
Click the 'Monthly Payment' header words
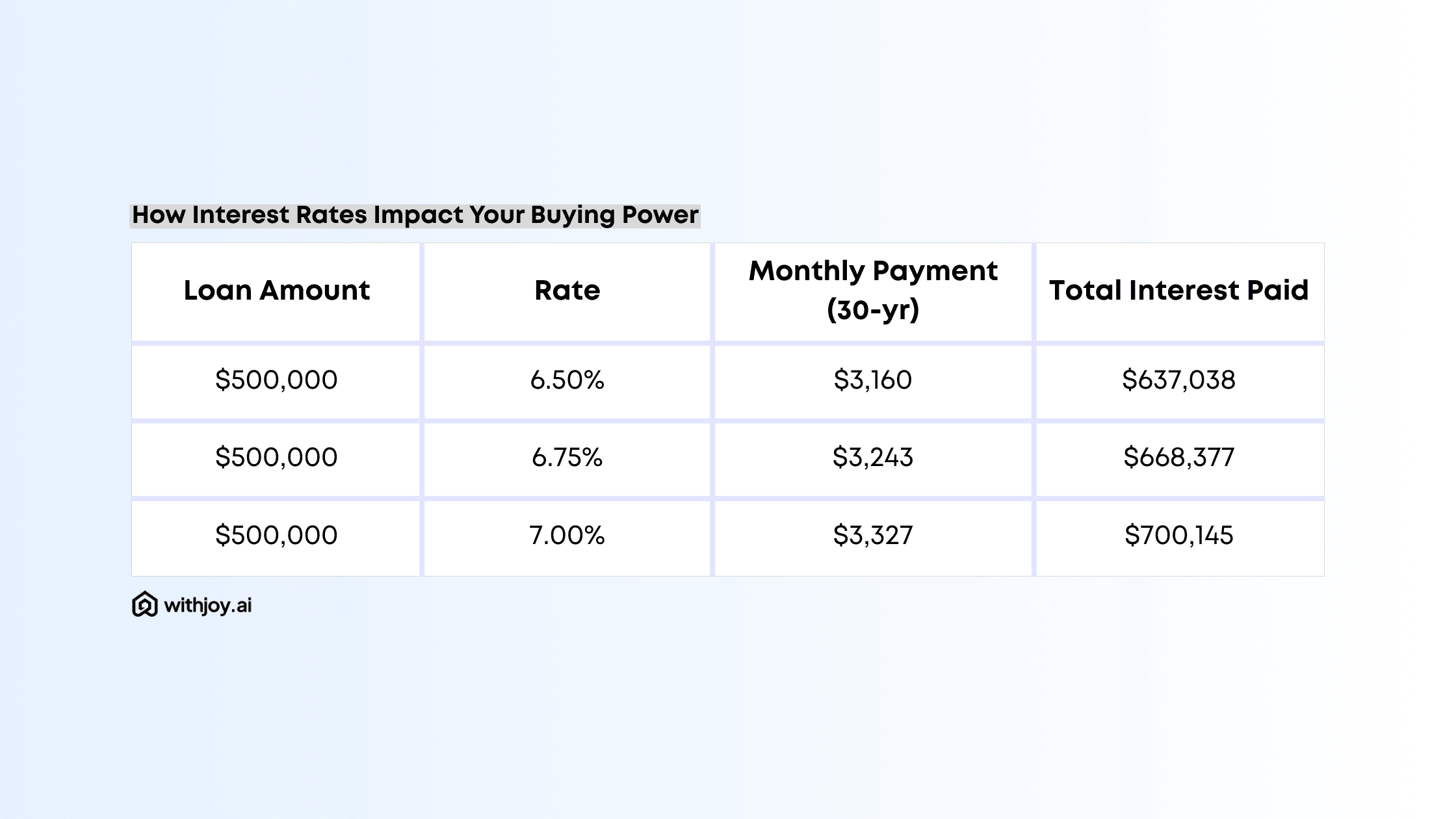[872, 271]
